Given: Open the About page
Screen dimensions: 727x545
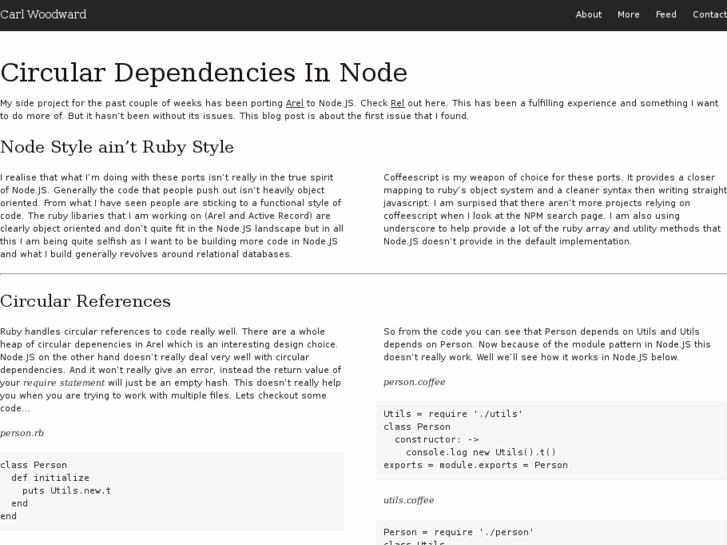Looking at the screenshot, I should [x=588, y=15].
